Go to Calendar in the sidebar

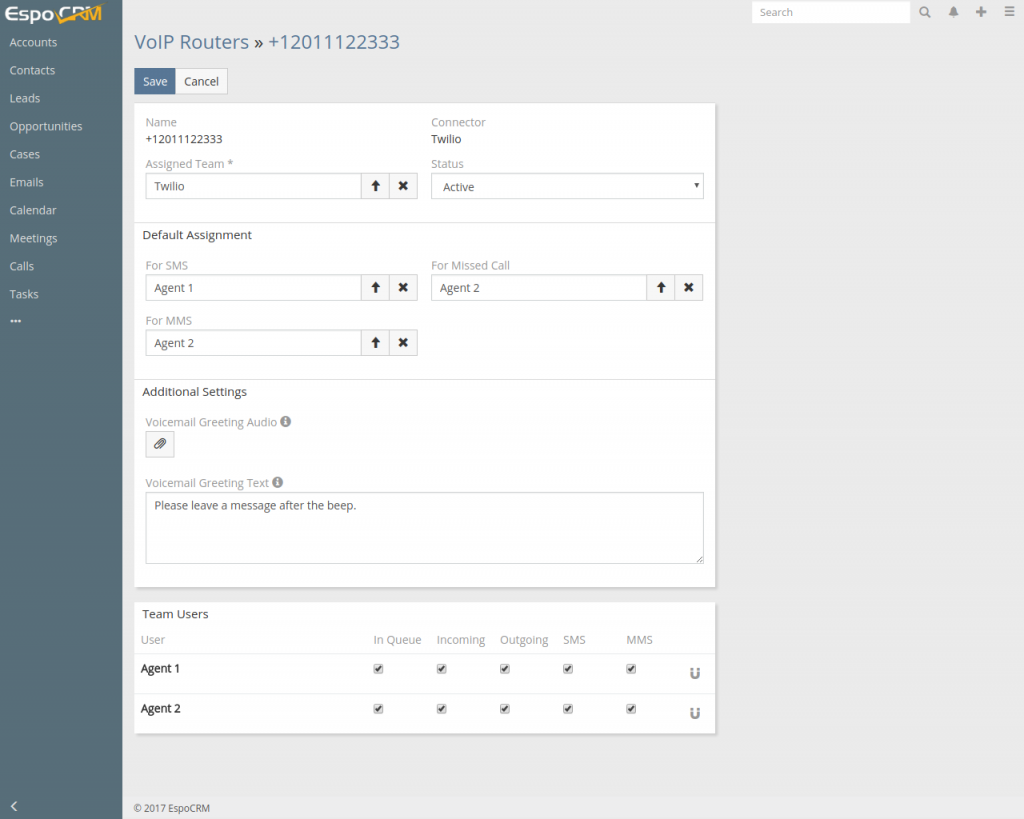coord(33,210)
